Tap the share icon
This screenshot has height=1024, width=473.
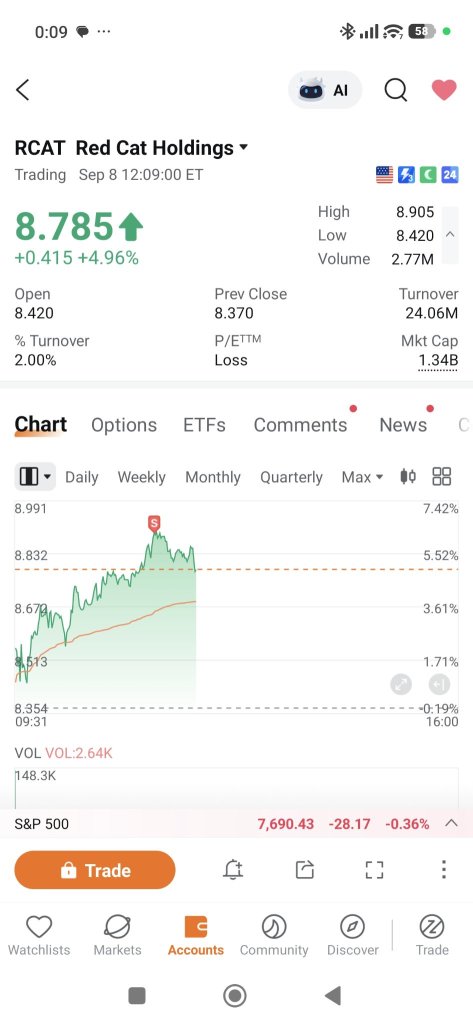[304, 870]
